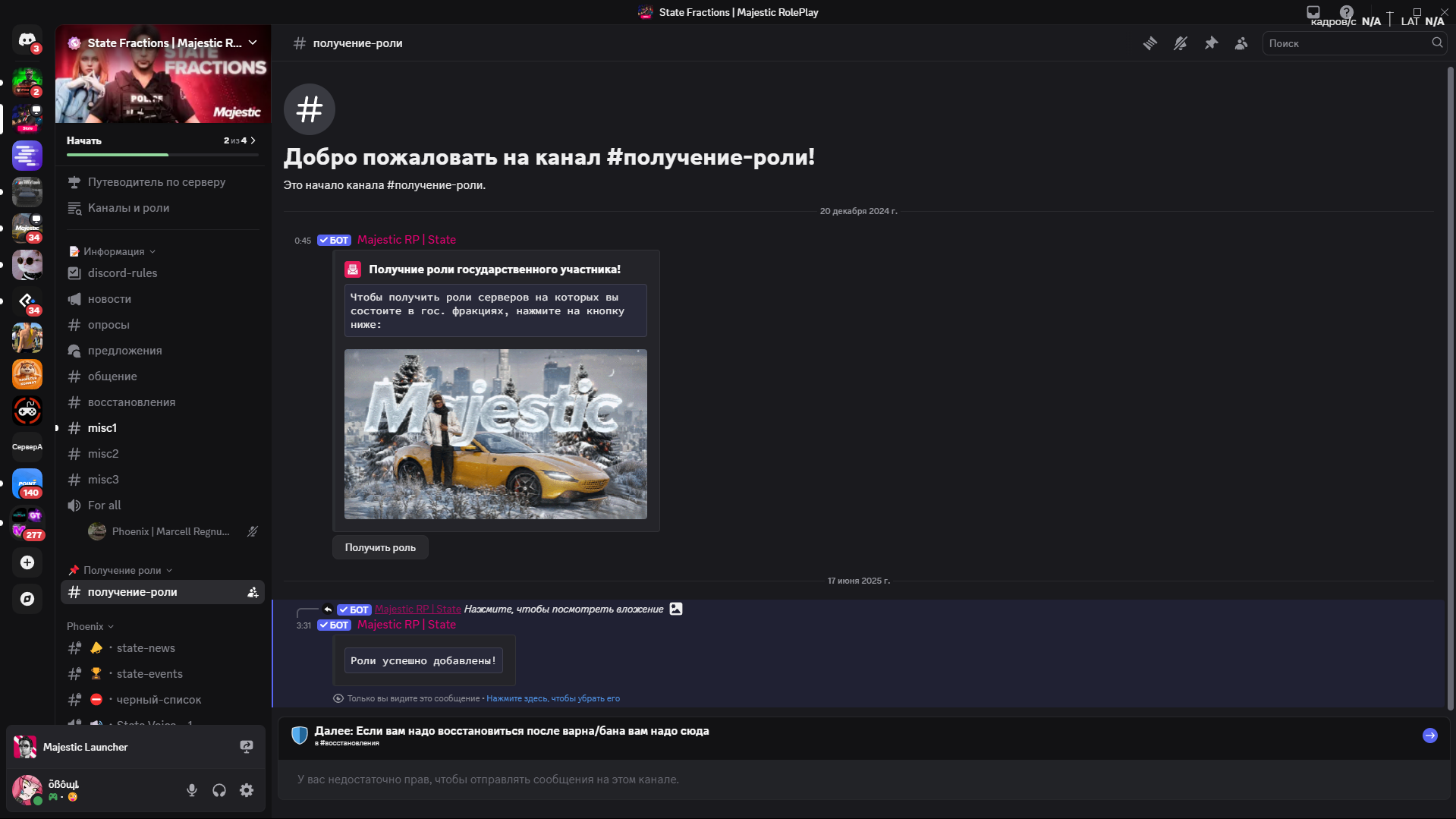Open server with 140 badge
The image size is (1456, 819).
pyautogui.click(x=27, y=484)
